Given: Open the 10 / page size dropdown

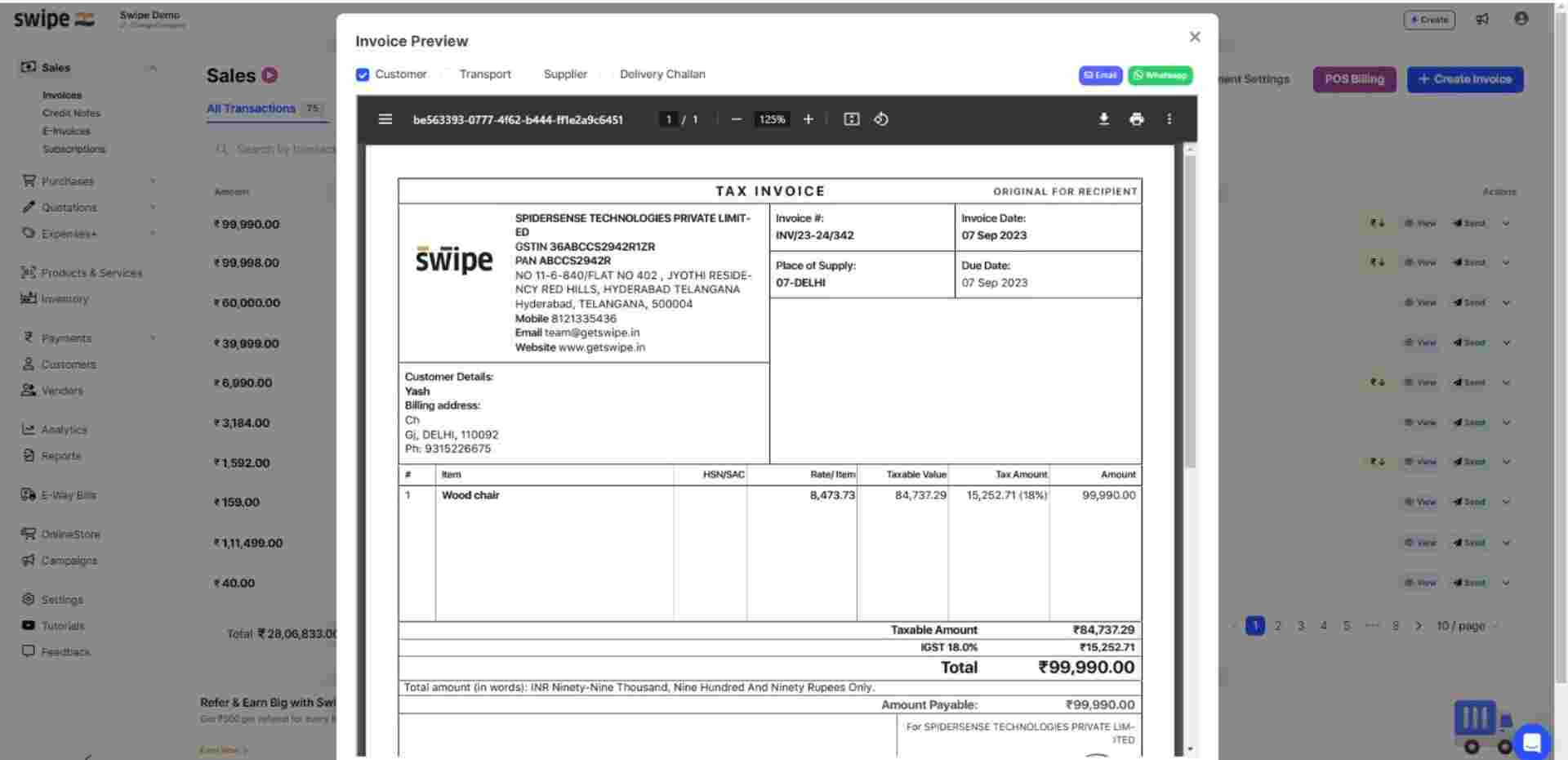Looking at the screenshot, I should [1468, 626].
